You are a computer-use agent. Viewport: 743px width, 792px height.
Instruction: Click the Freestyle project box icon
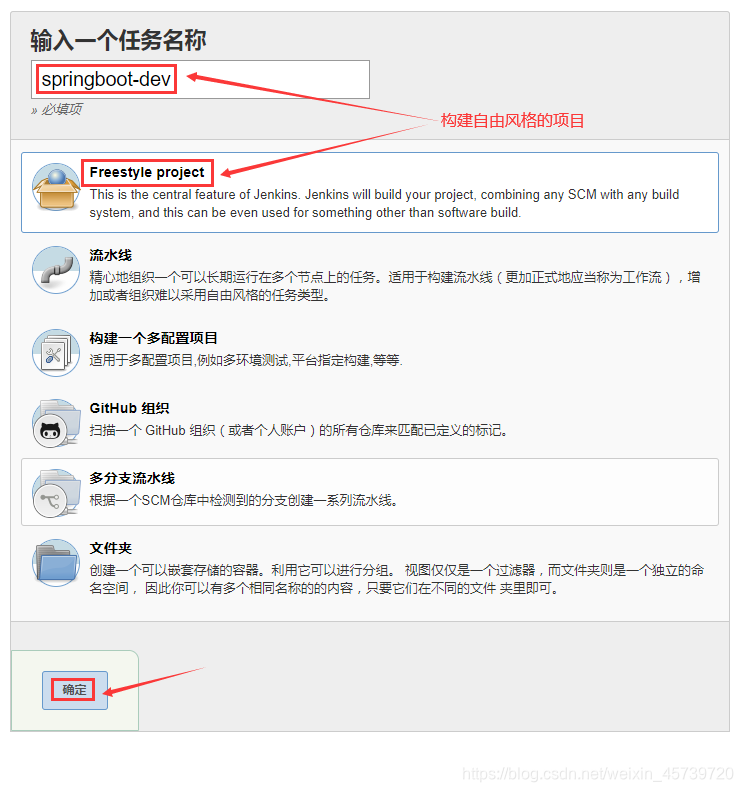pyautogui.click(x=56, y=186)
